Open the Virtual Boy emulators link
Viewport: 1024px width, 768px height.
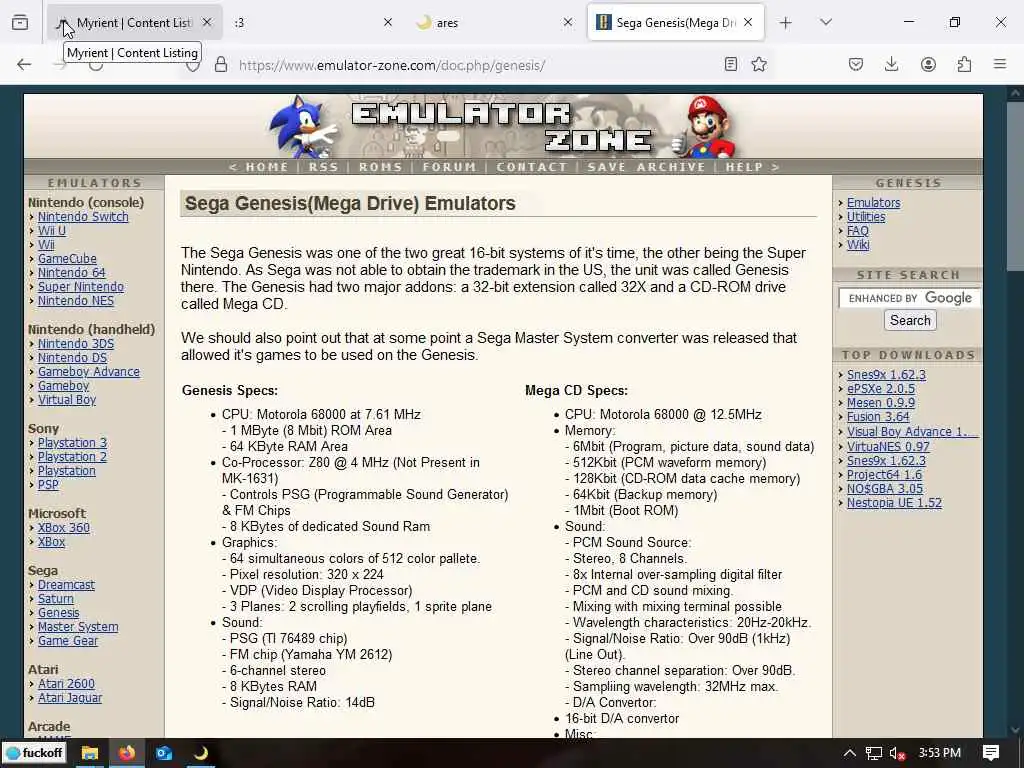pyautogui.click(x=67, y=400)
